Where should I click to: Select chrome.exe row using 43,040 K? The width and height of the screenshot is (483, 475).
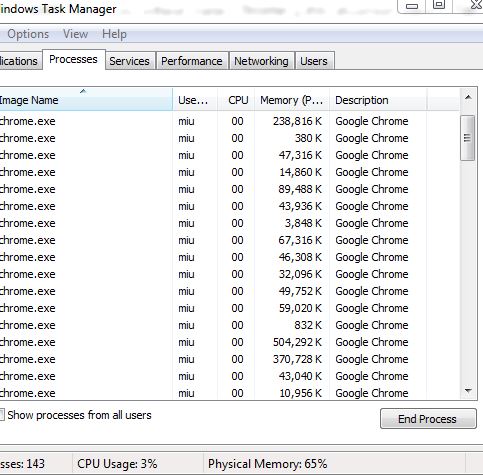[x=230, y=376]
